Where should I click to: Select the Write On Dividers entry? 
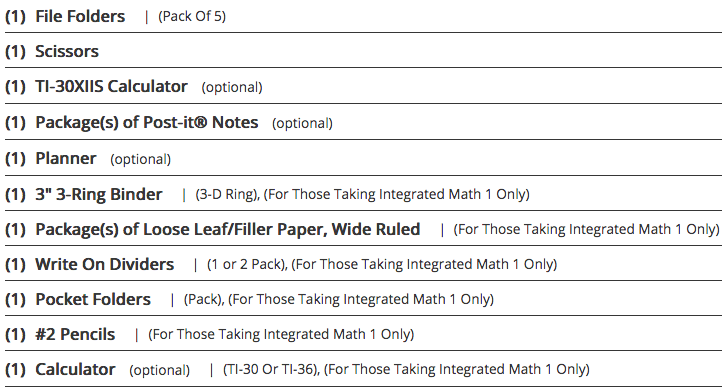[x=105, y=264]
